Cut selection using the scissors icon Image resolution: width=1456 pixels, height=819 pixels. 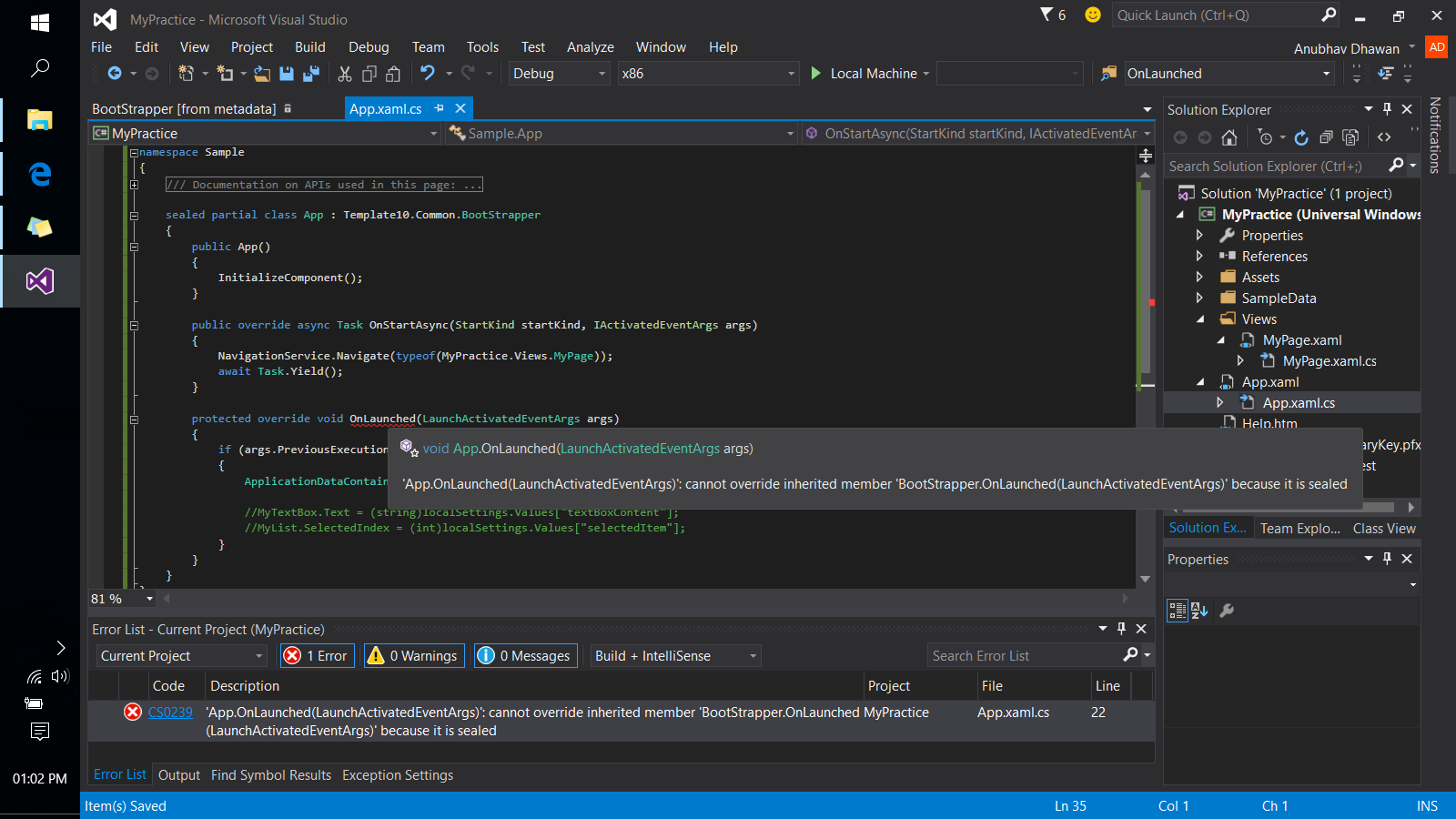(x=345, y=74)
